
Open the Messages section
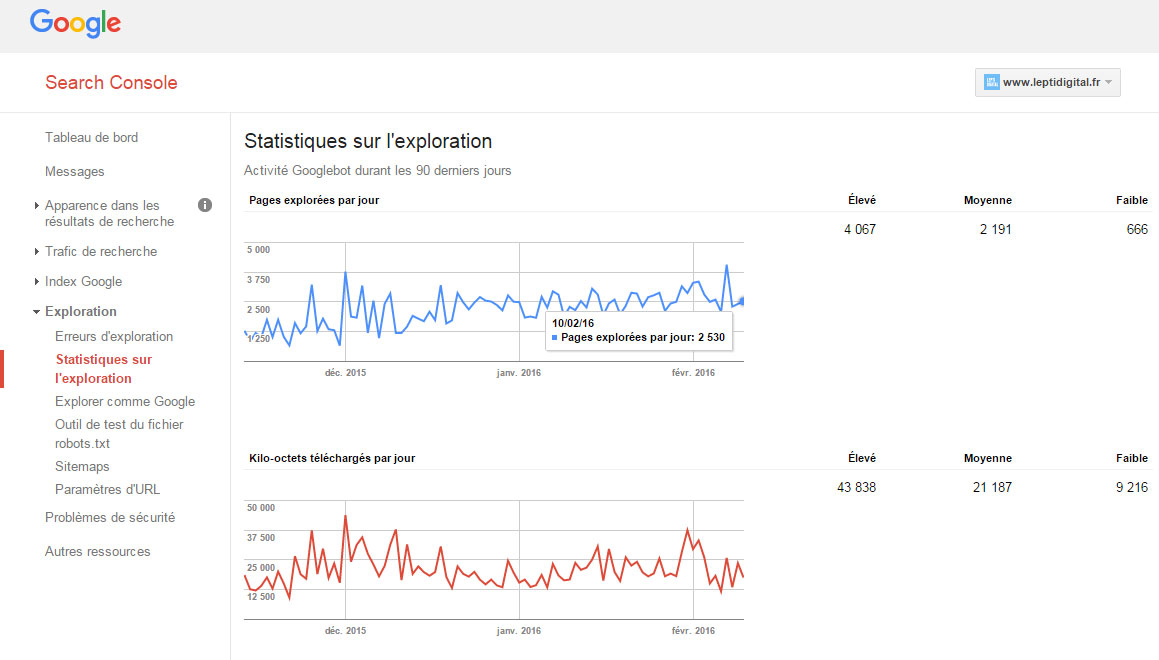click(x=75, y=171)
